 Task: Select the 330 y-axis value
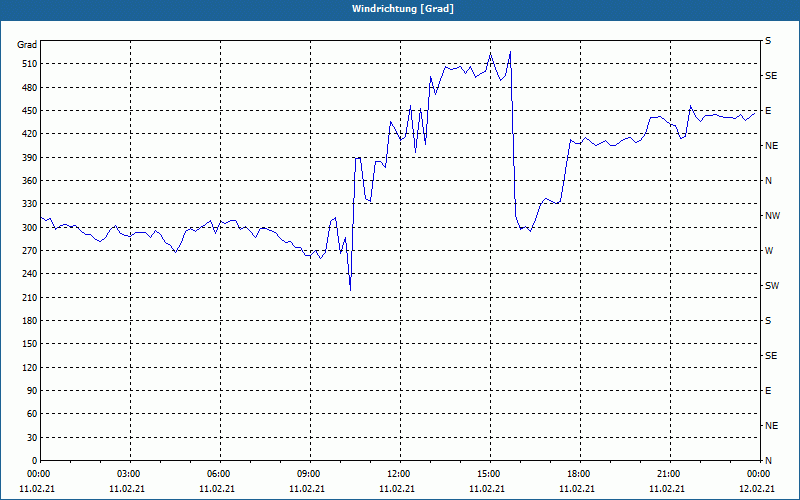30,204
